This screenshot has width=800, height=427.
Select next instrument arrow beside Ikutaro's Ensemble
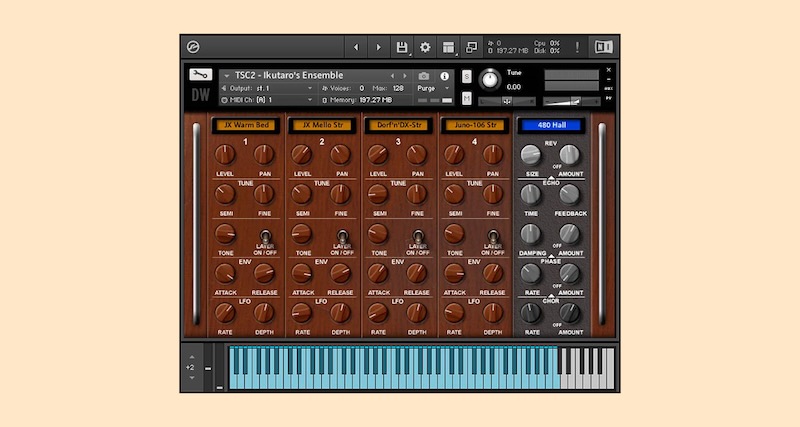[405, 76]
